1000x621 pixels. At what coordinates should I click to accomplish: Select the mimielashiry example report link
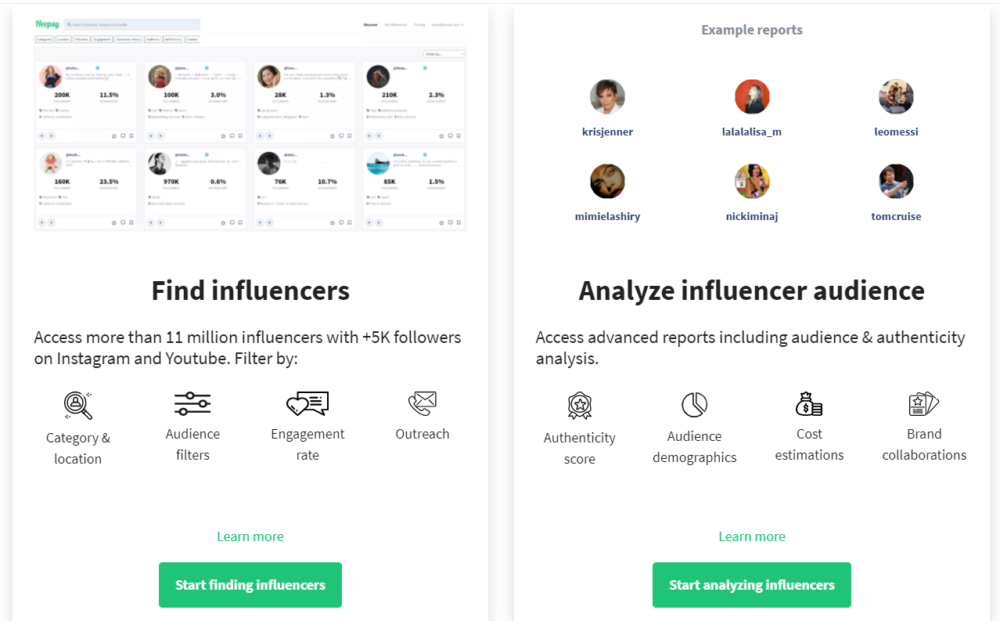click(x=607, y=216)
